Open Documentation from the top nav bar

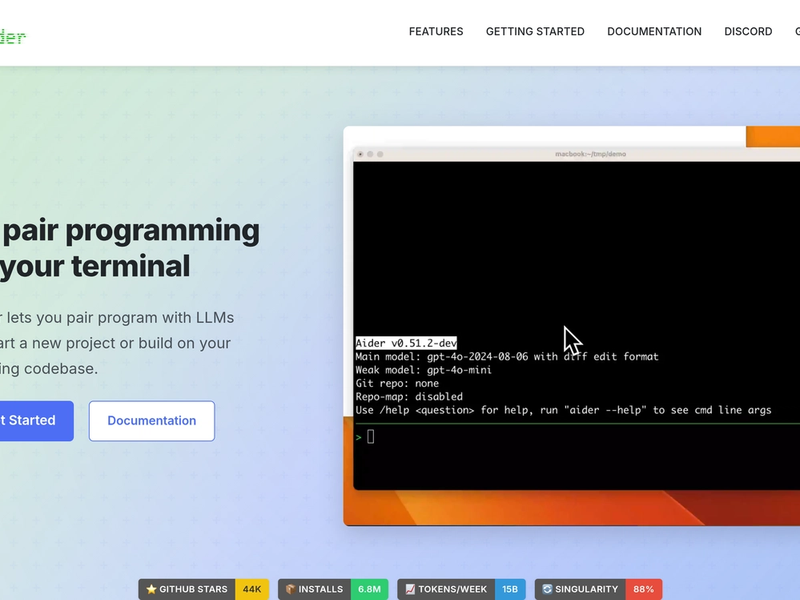click(x=654, y=32)
